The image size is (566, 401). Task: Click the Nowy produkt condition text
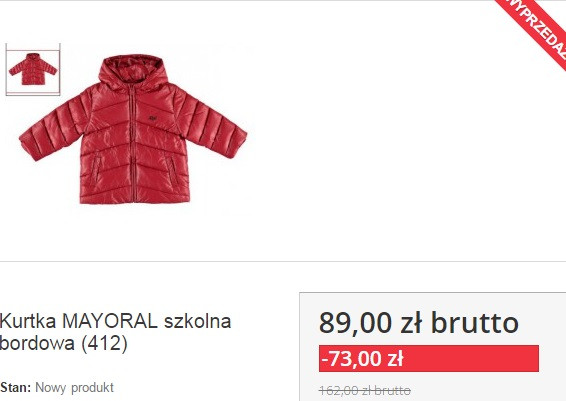[x=74, y=388]
